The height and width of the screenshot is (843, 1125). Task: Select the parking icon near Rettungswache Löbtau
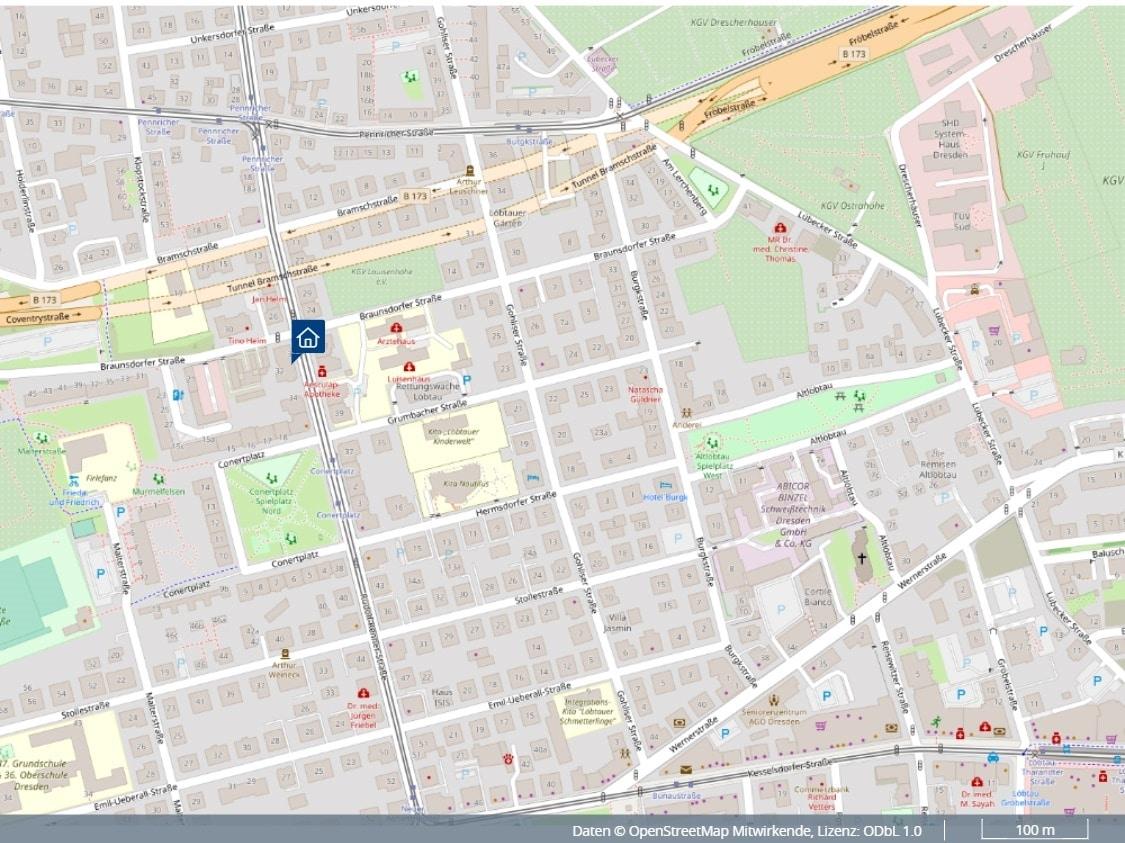(x=467, y=380)
